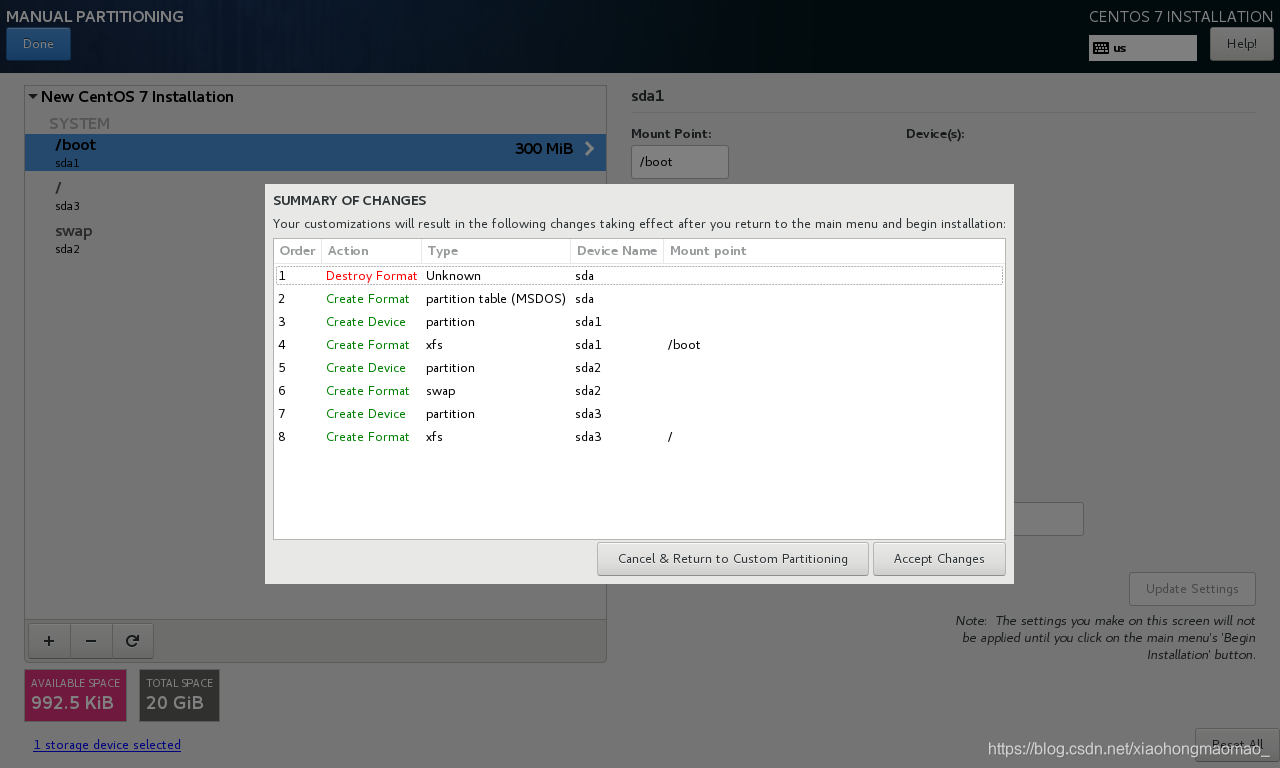Click the Device Name column header

[x=617, y=251]
